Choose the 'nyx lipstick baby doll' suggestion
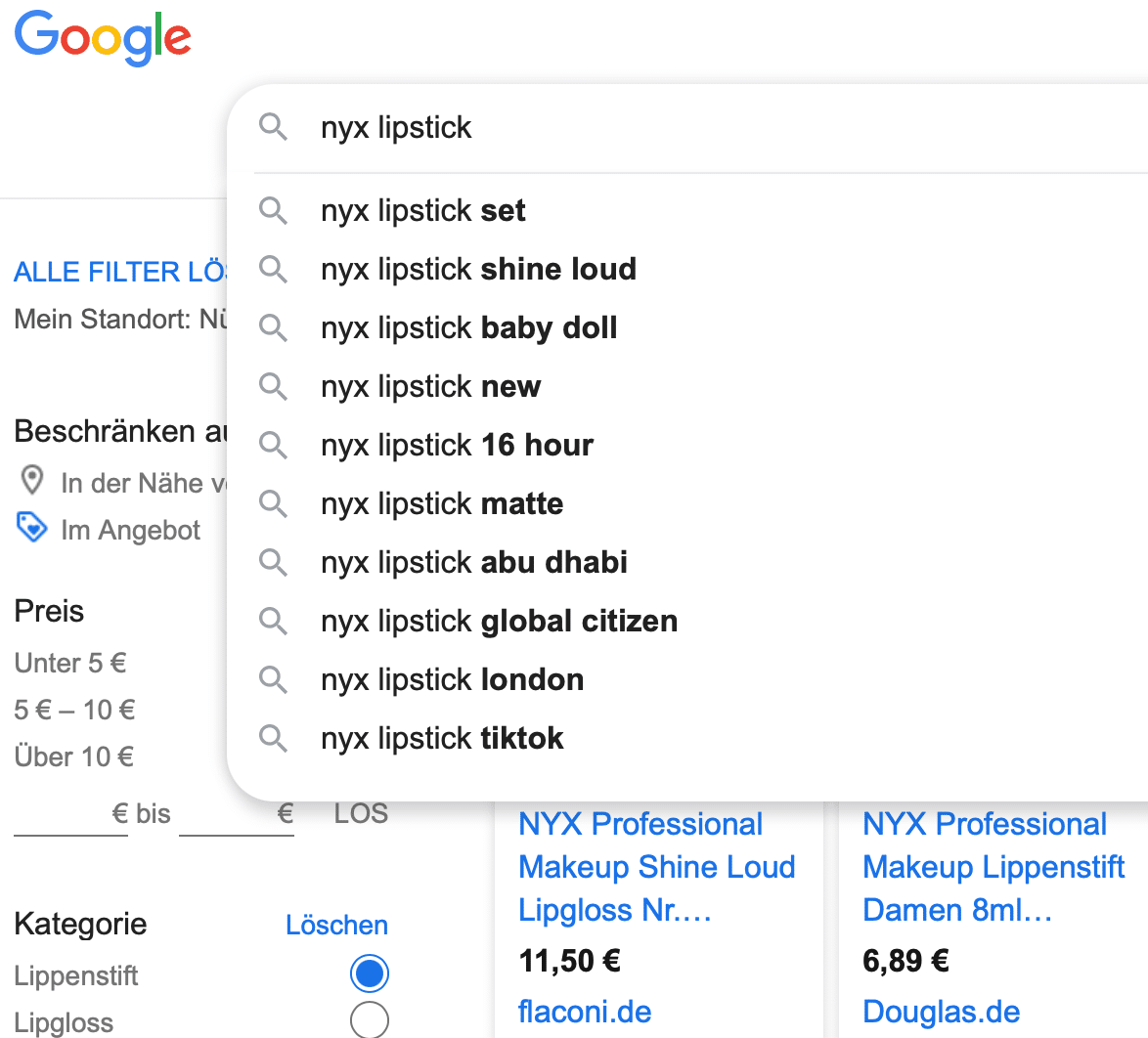 point(469,328)
